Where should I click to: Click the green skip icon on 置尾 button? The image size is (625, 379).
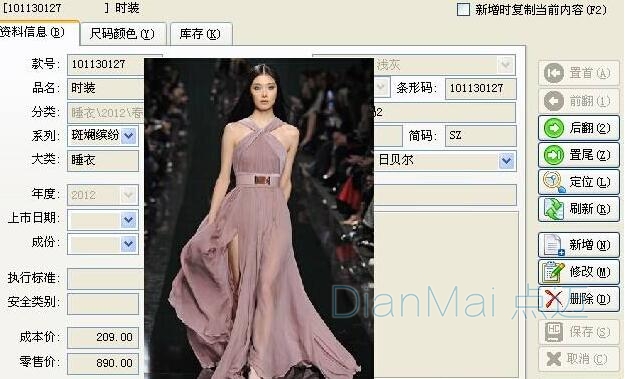point(554,155)
